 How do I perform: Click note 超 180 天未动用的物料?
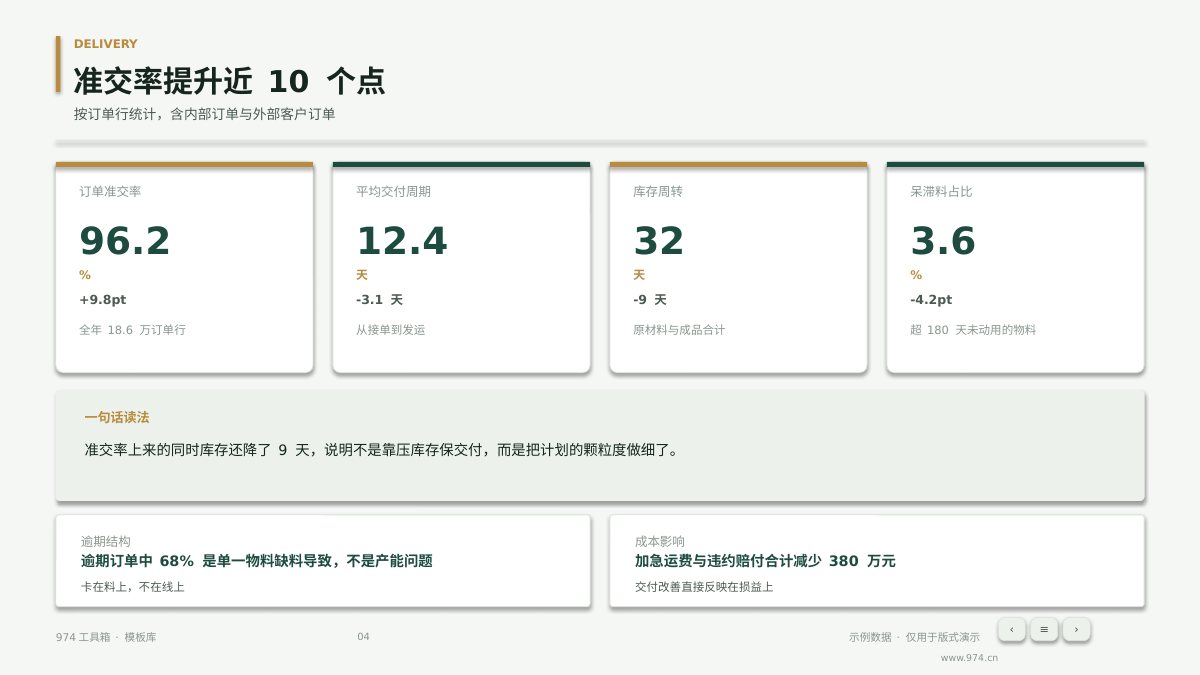pyautogui.click(x=973, y=329)
